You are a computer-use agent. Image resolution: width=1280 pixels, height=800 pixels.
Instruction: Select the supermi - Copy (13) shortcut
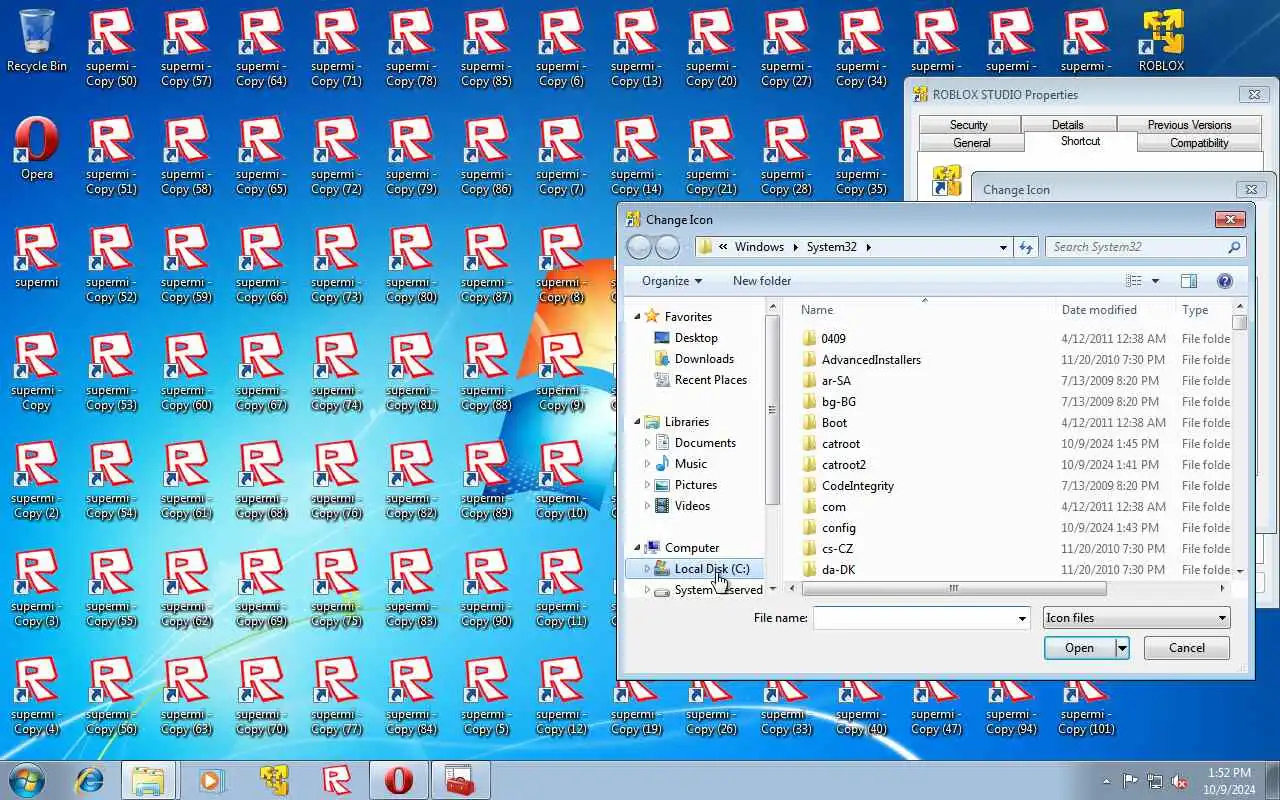[636, 47]
